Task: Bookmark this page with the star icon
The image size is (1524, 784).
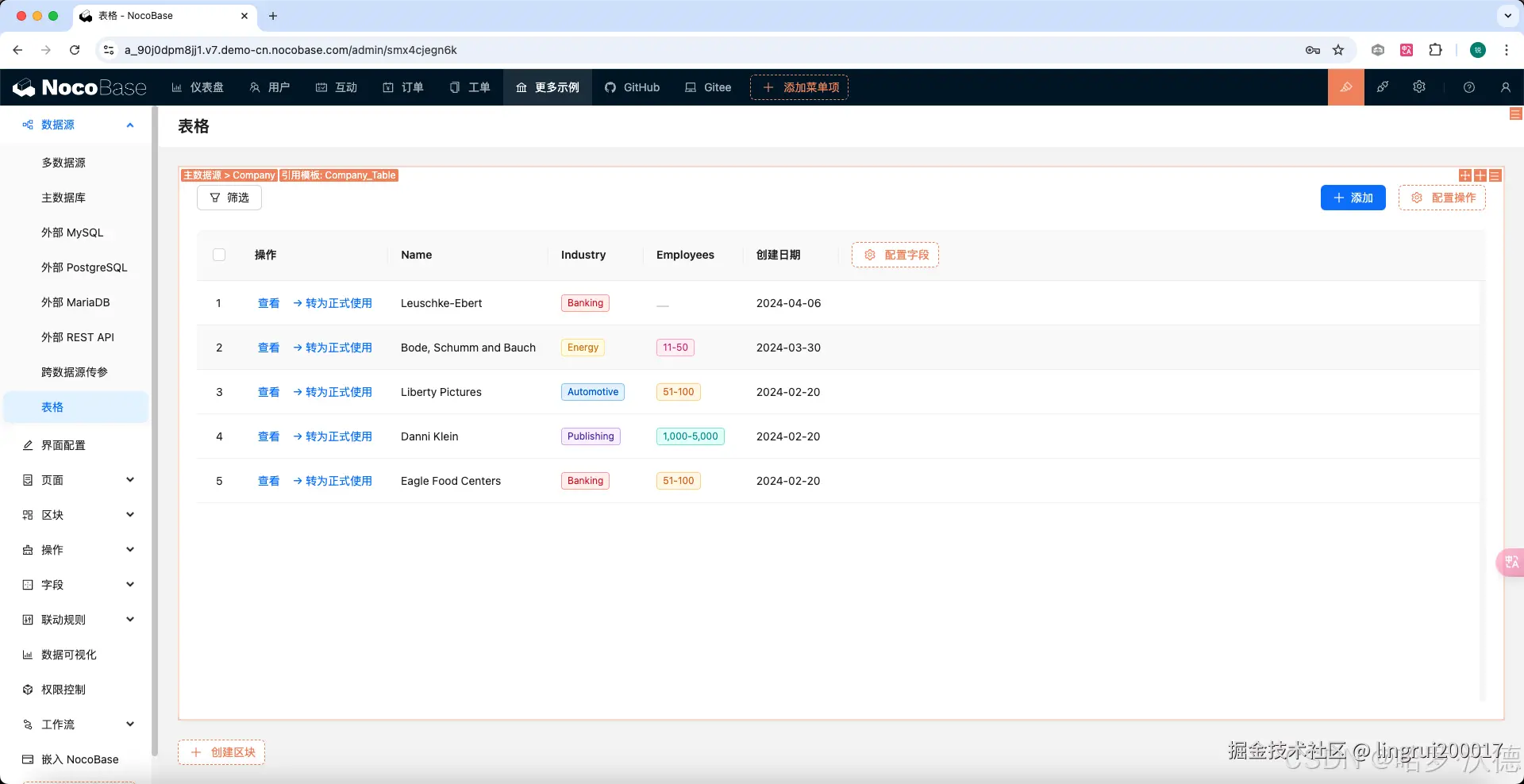Action: [x=1338, y=50]
